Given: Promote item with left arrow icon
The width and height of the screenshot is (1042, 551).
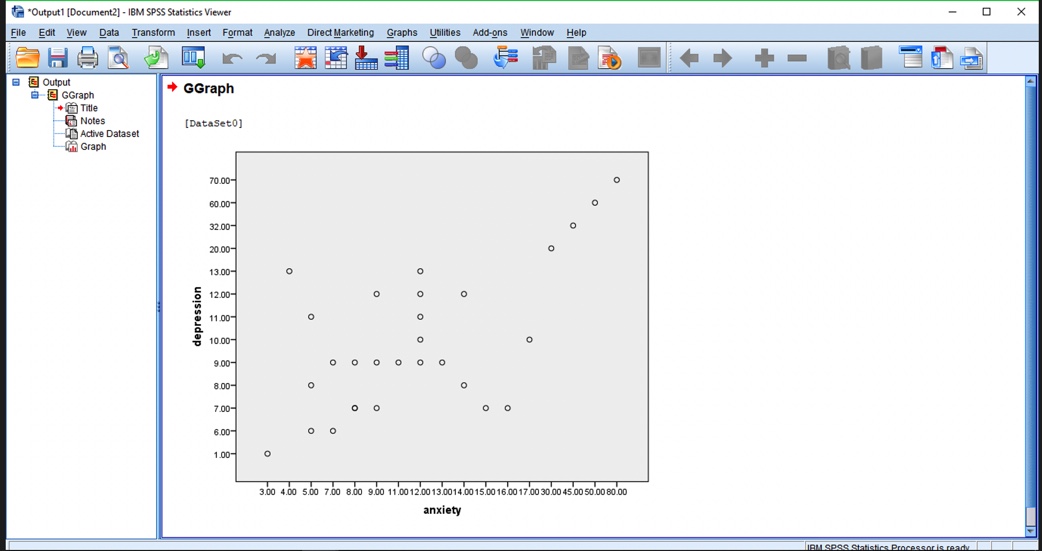Looking at the screenshot, I should pyautogui.click(x=690, y=58).
